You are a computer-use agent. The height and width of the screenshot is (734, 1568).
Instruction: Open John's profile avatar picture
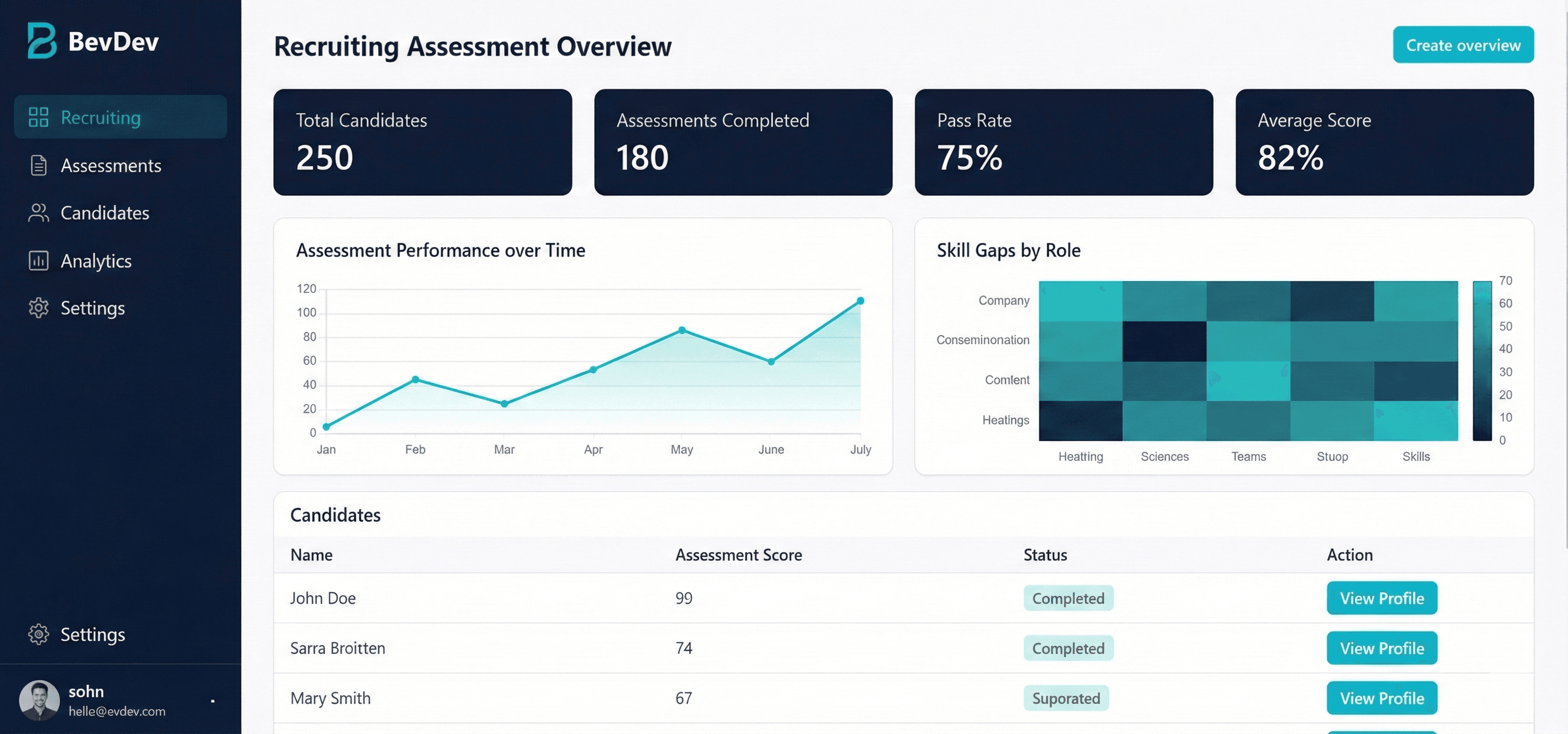pyautogui.click(x=39, y=700)
